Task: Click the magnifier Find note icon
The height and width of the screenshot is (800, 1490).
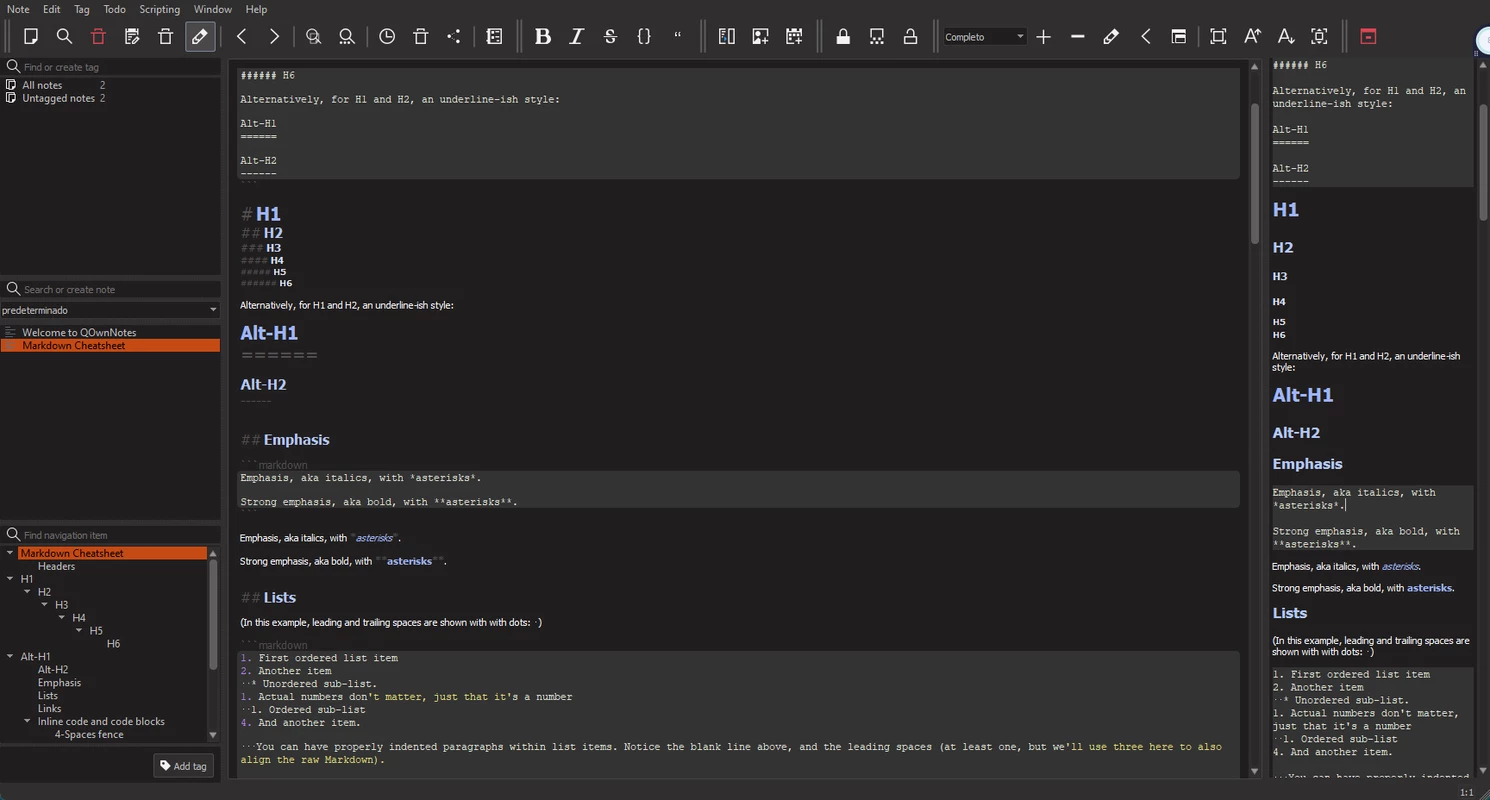Action: pyautogui.click(x=64, y=37)
